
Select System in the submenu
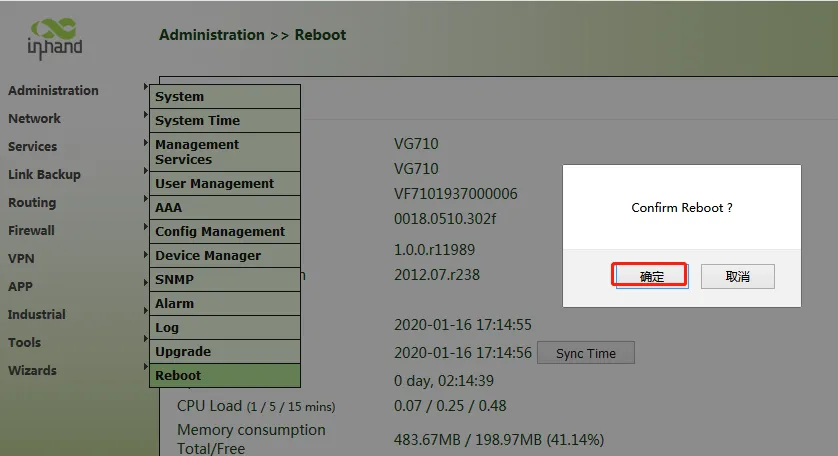tap(224, 97)
